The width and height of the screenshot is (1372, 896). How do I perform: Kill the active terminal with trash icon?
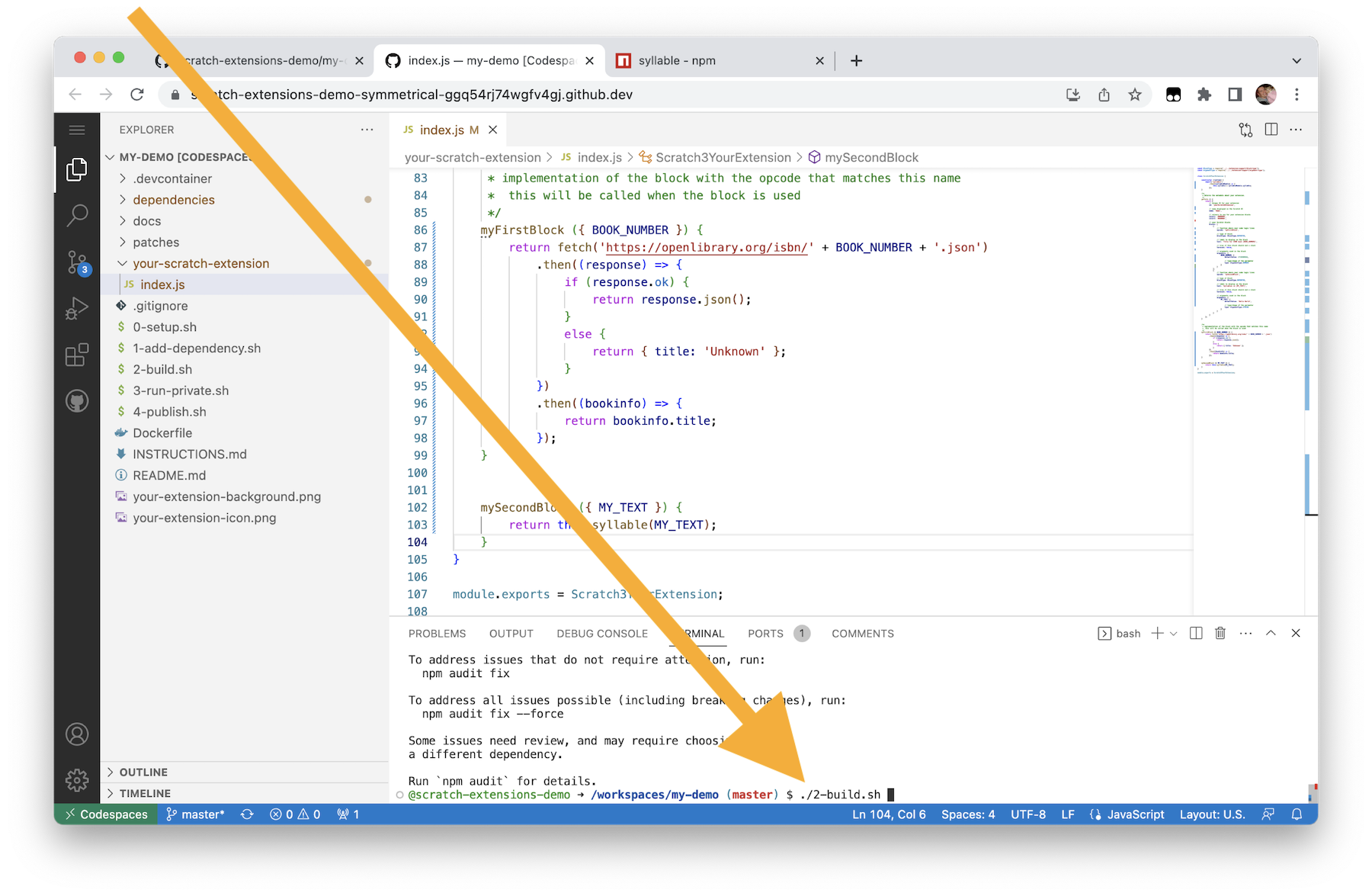(1220, 633)
